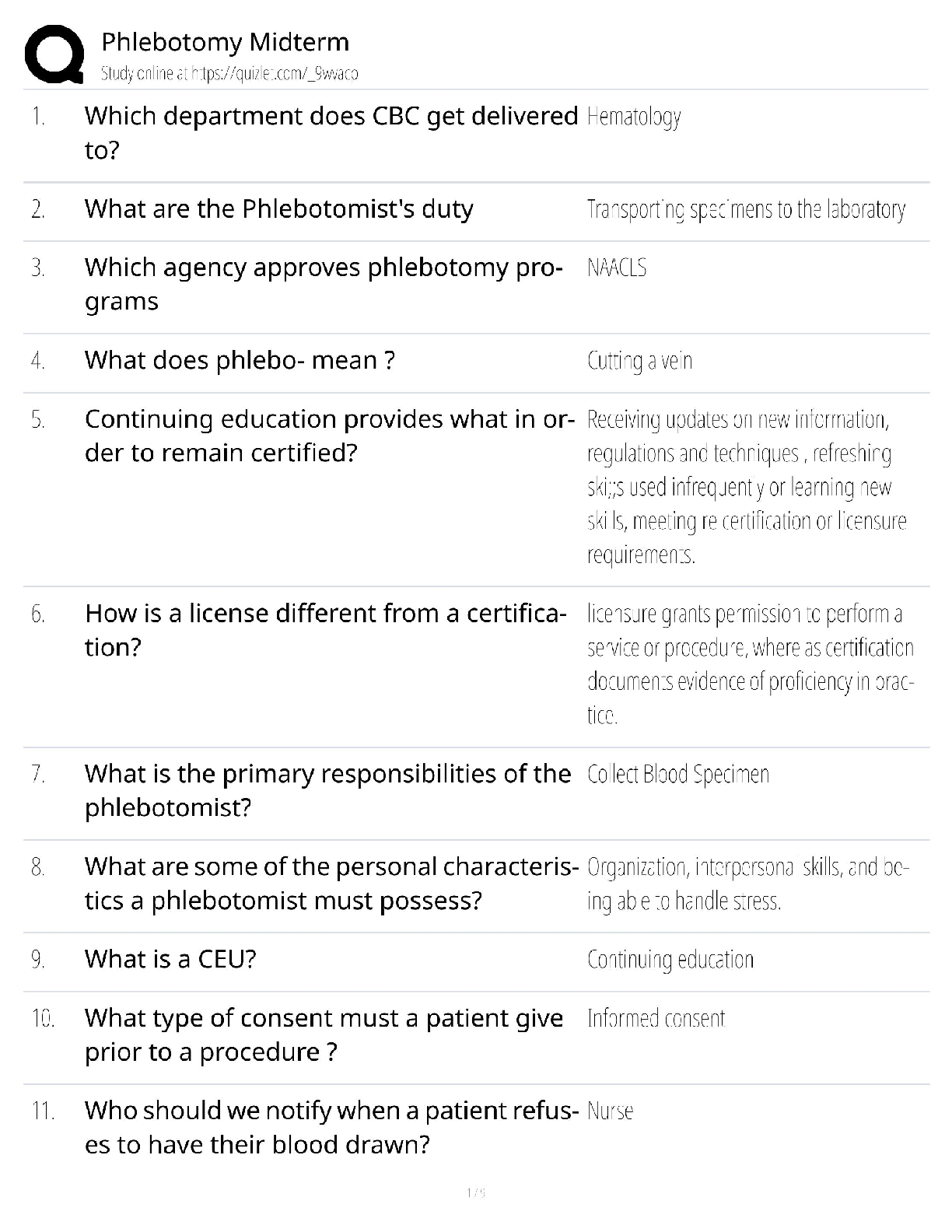Click the Quizlet Q logo icon

[x=54, y=54]
